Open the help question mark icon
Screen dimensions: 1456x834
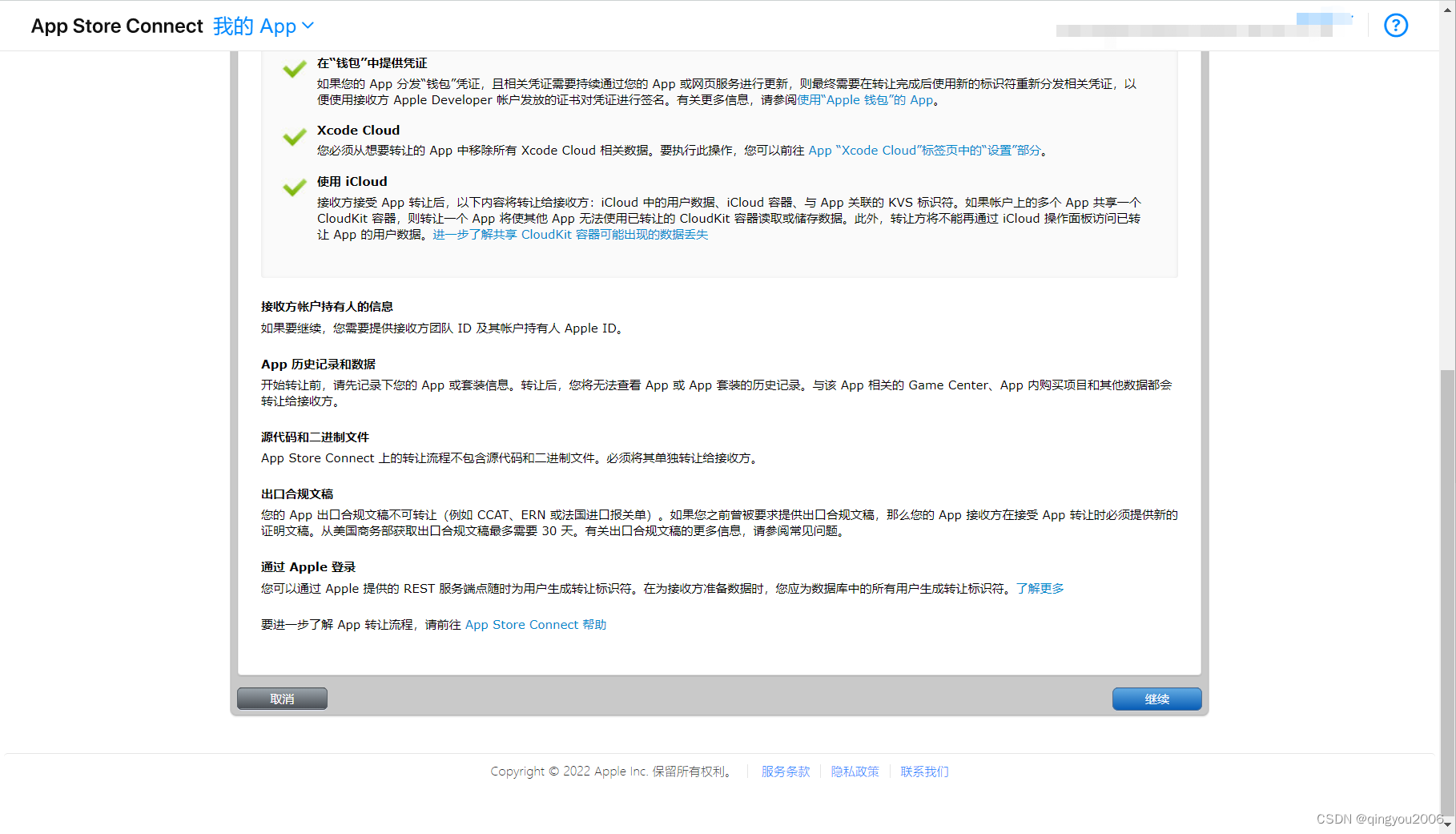1395,26
